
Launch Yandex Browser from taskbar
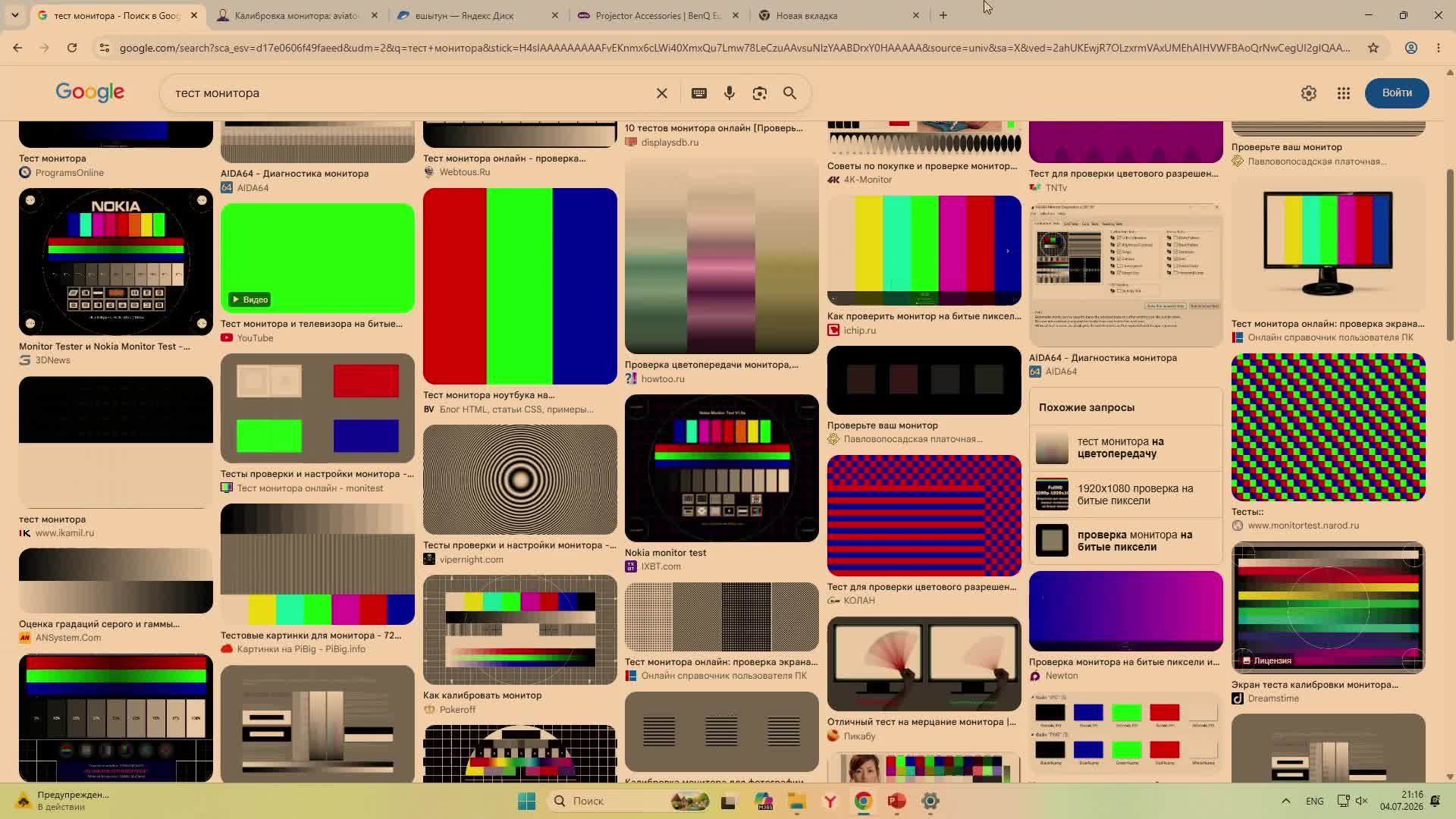830,801
